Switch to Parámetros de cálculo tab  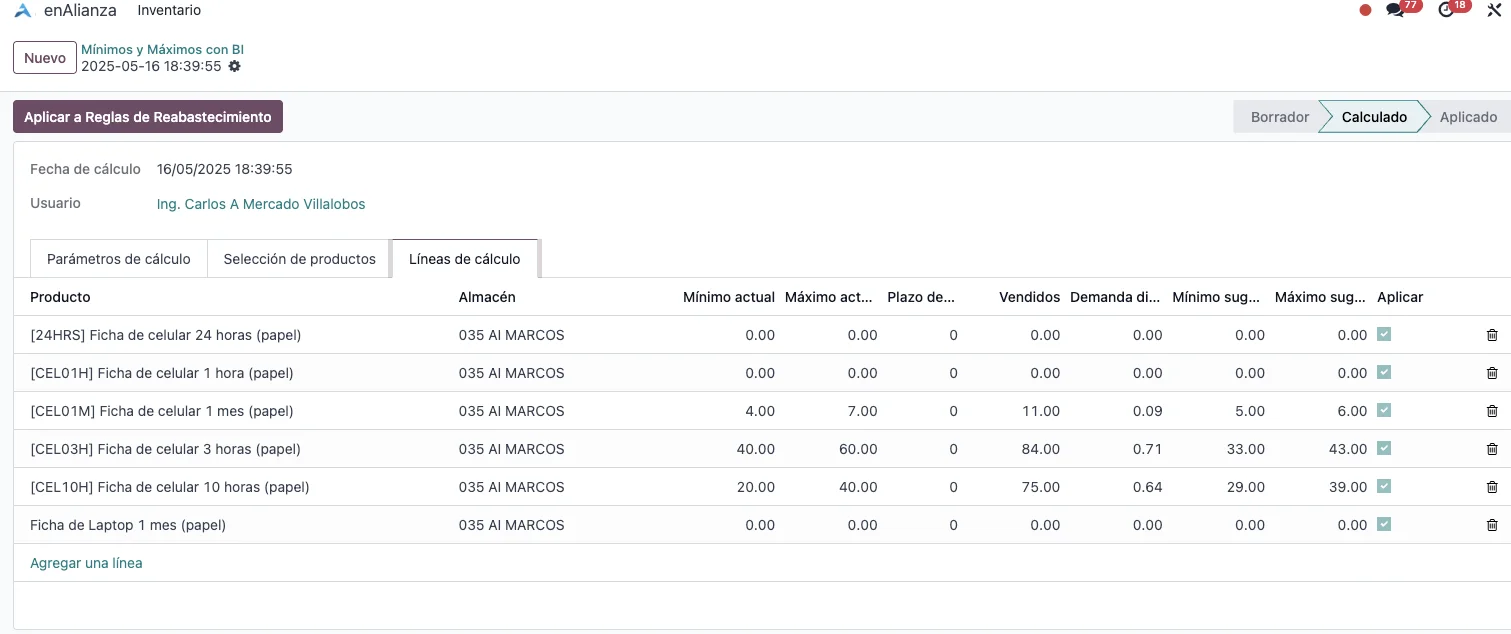click(118, 259)
